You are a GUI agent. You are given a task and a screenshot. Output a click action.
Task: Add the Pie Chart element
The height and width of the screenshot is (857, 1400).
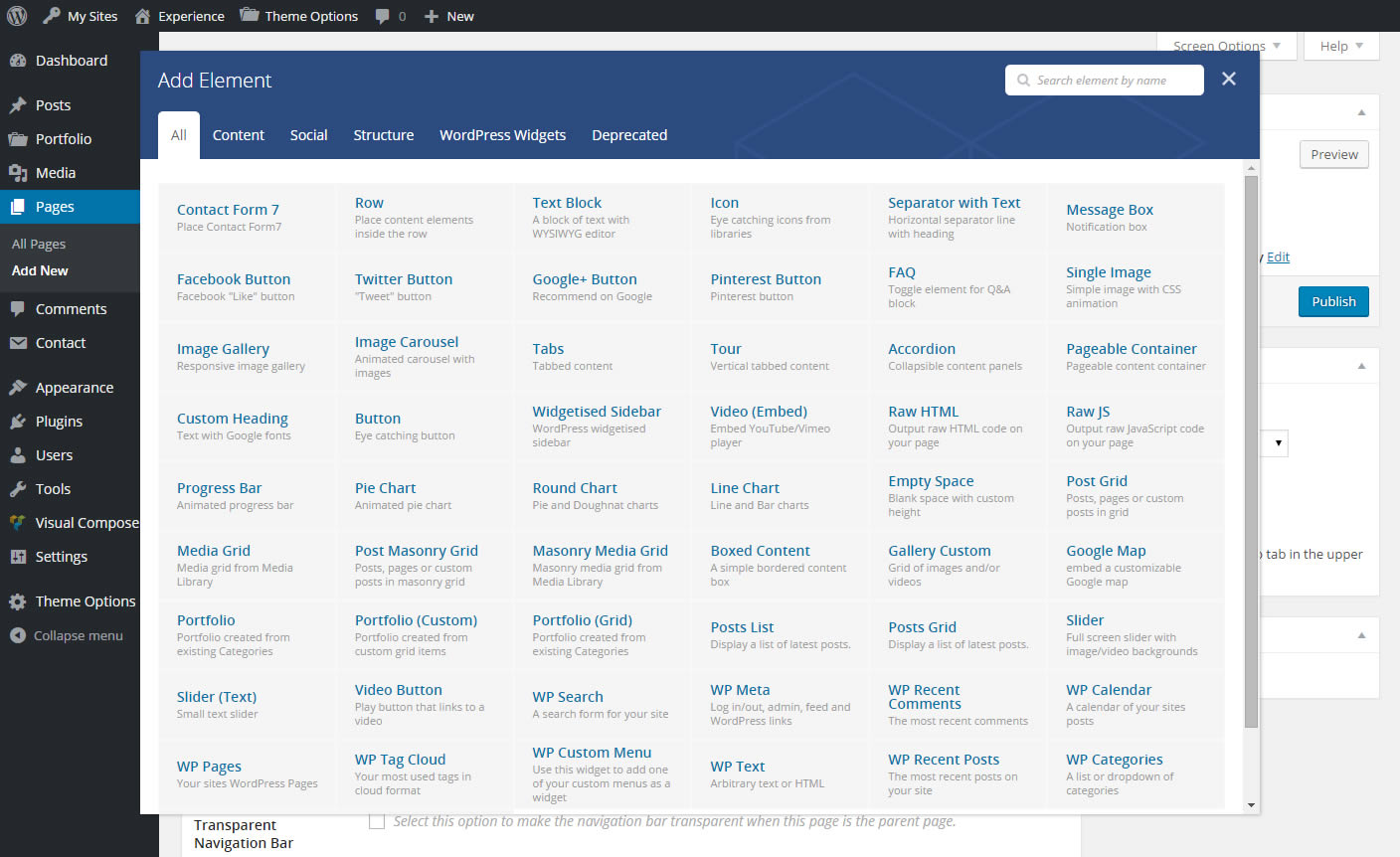point(425,495)
